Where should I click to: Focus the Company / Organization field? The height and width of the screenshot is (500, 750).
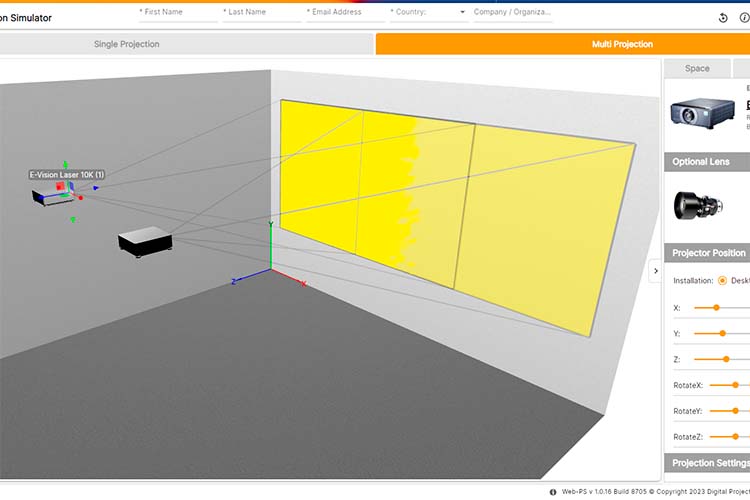tap(513, 12)
